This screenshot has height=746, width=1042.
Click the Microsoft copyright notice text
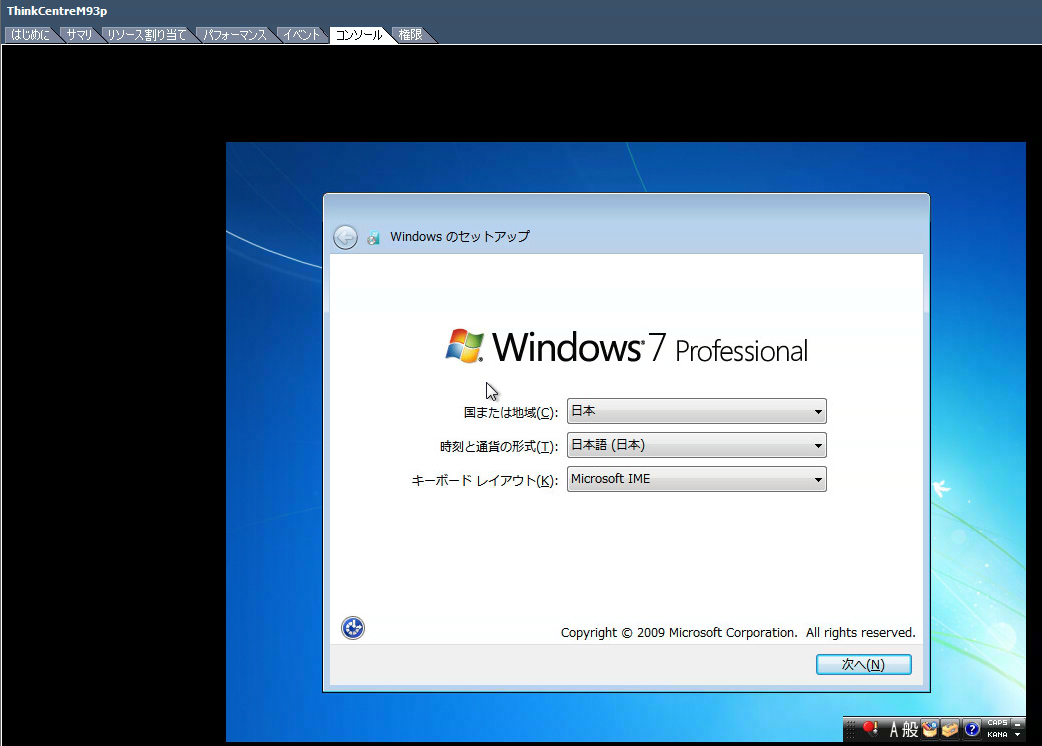(738, 632)
